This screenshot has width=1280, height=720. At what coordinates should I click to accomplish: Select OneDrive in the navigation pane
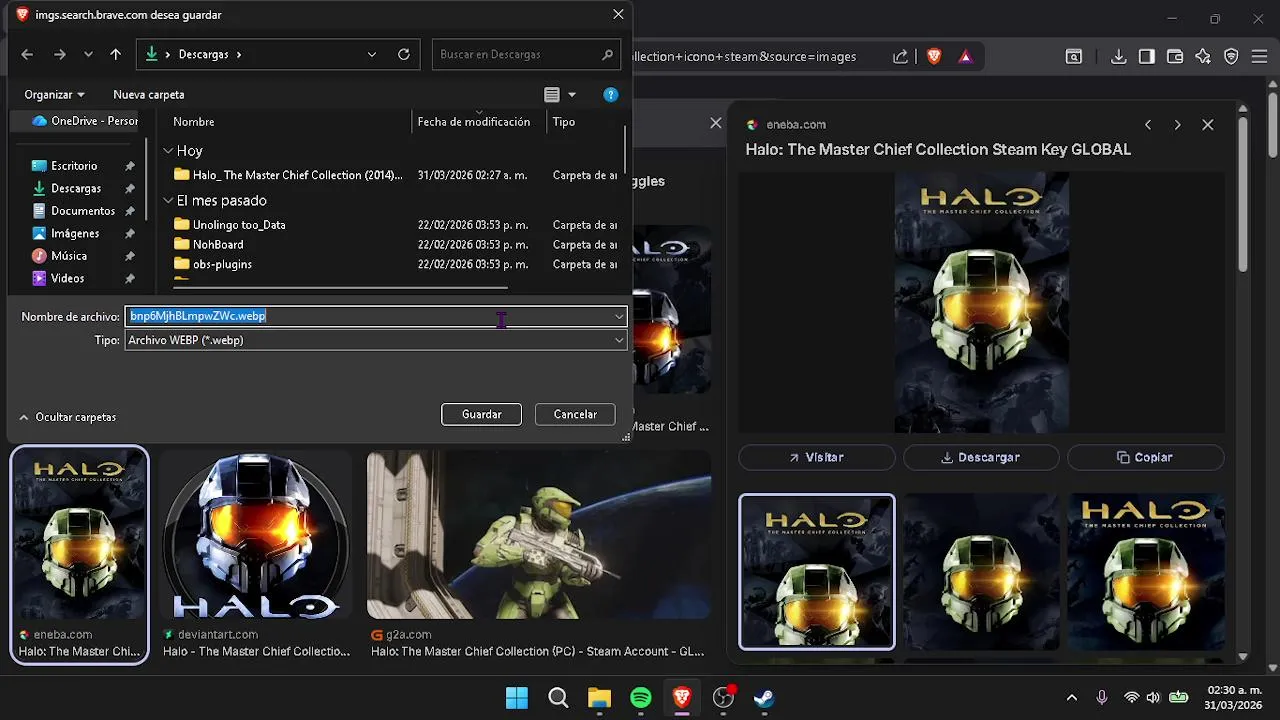[x=84, y=121]
